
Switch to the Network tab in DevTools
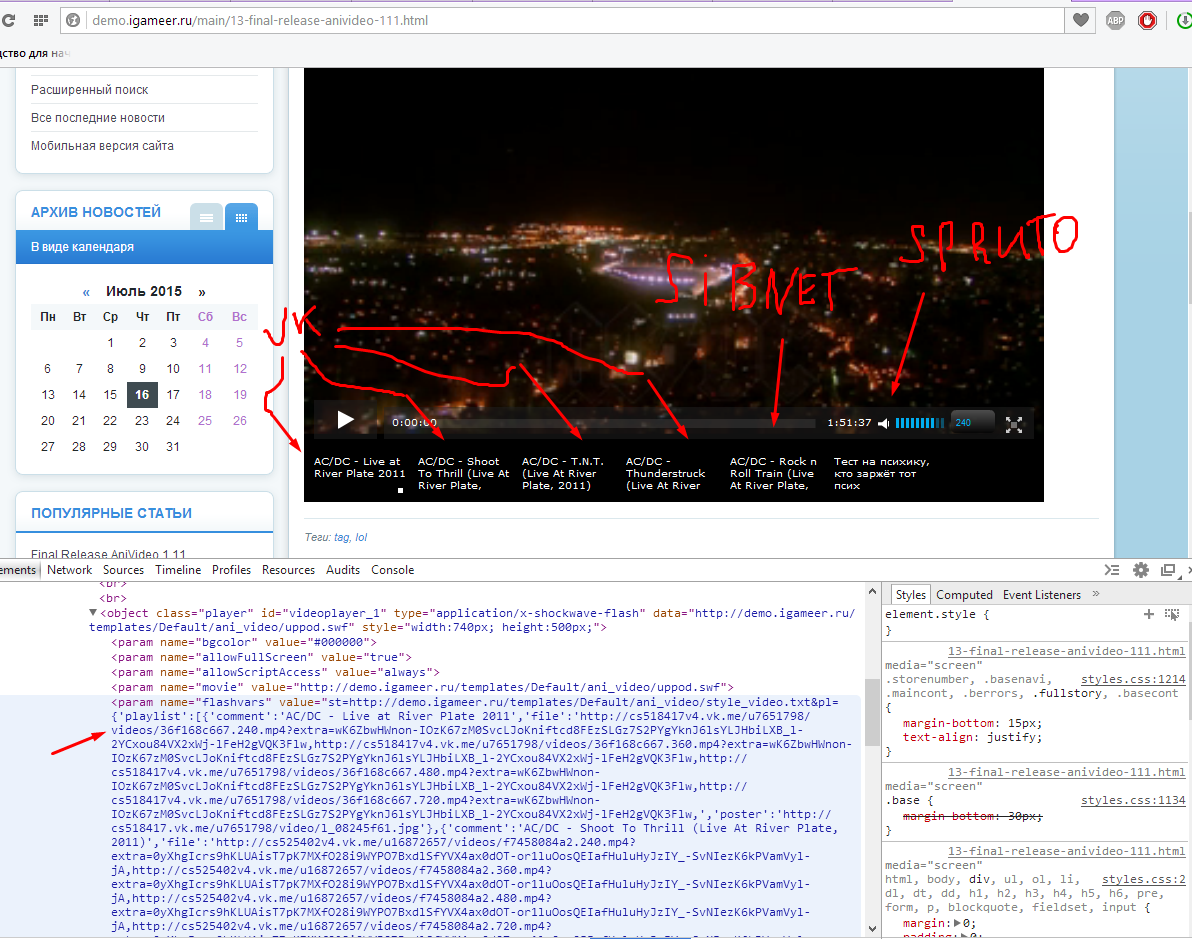[x=69, y=569]
